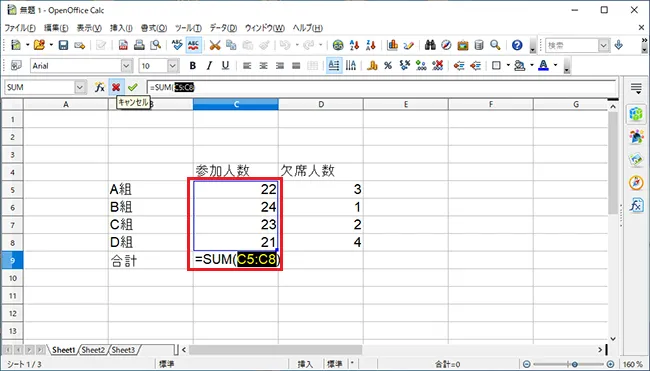Image resolution: width=650 pixels, height=371 pixels.
Task: Align cell text right
Action: (280, 65)
